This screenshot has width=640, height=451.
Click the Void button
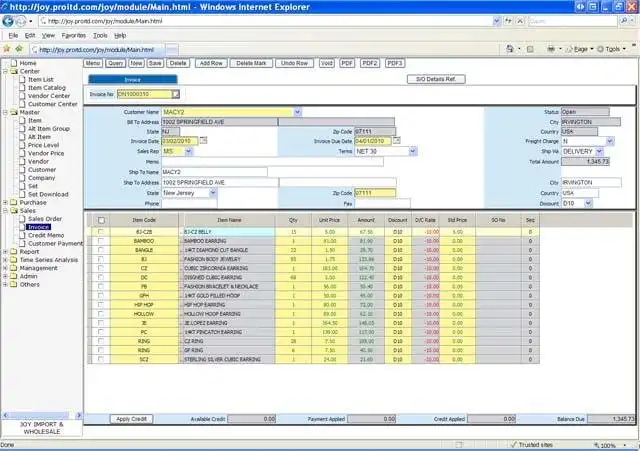pos(327,63)
